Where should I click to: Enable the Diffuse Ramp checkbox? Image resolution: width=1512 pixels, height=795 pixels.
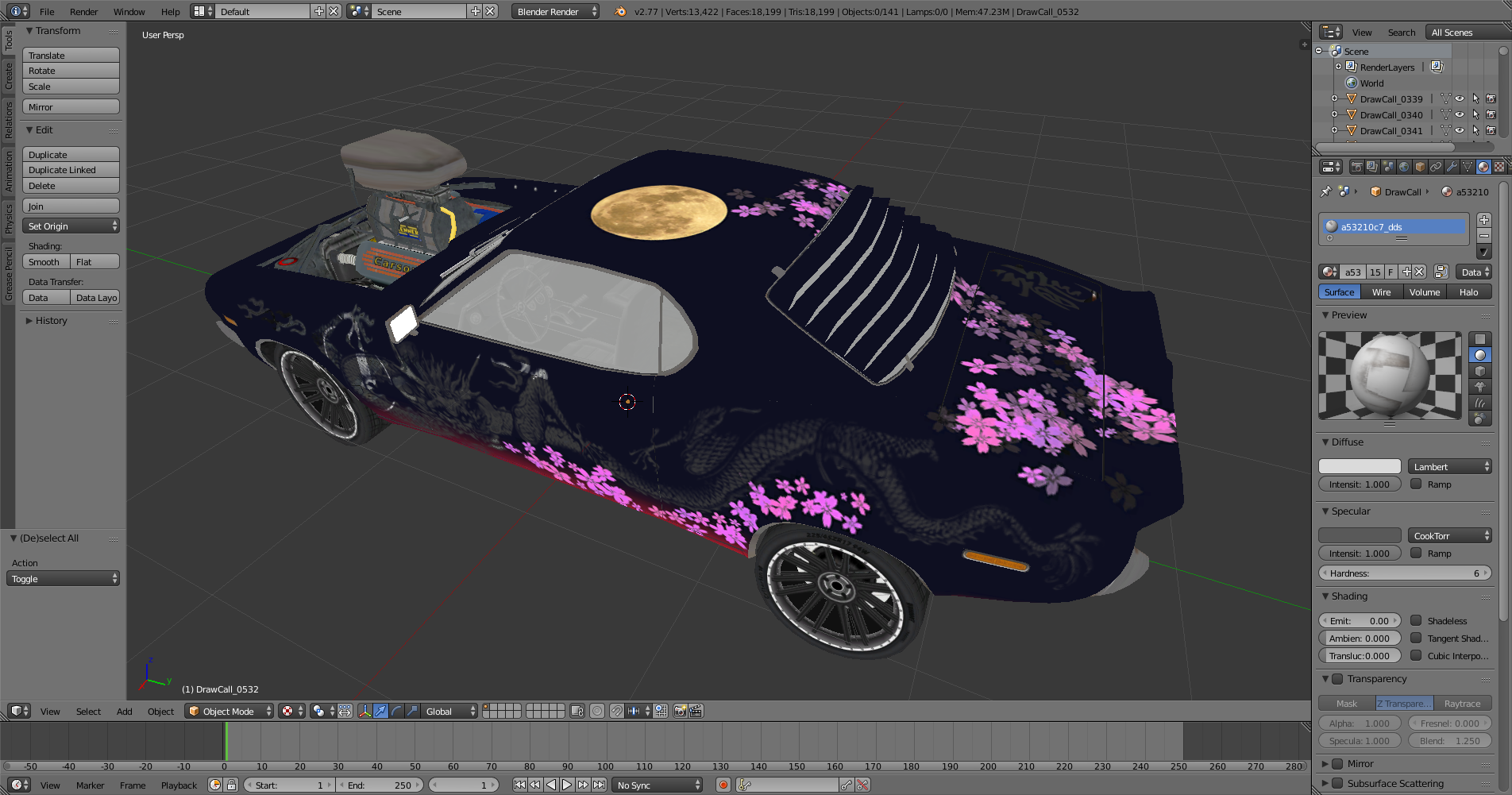(1416, 484)
